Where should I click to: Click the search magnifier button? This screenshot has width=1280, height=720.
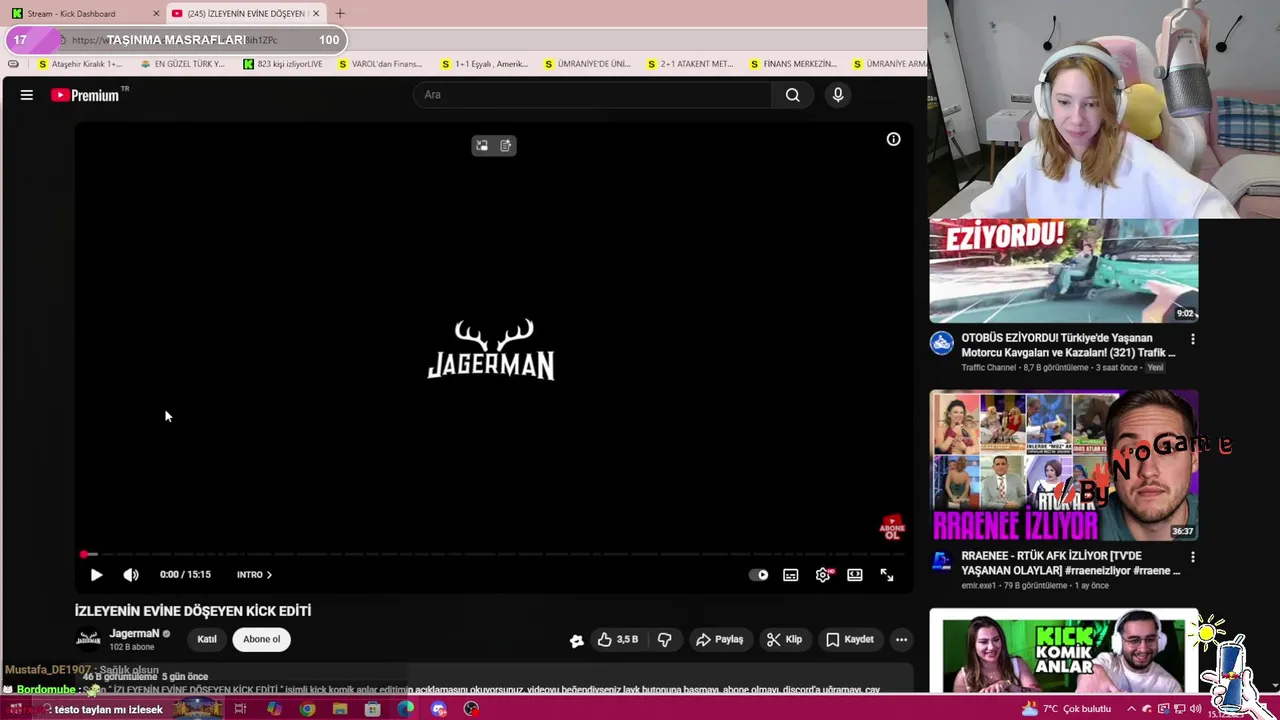coord(793,95)
